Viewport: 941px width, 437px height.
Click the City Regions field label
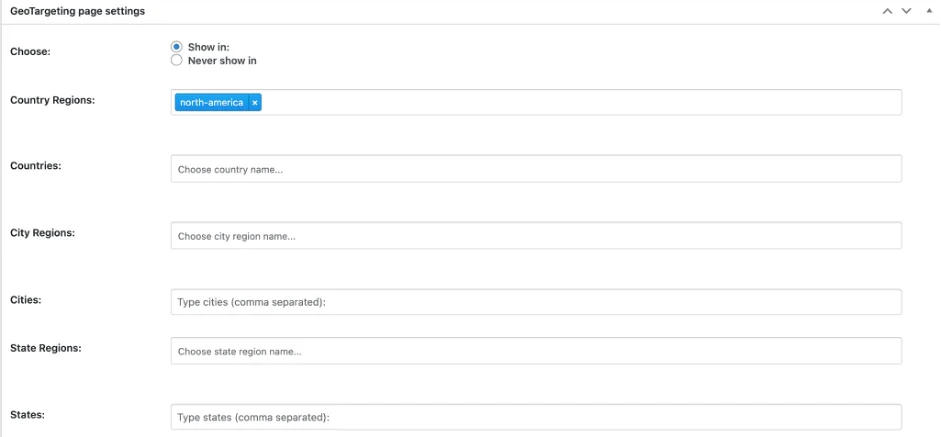[x=43, y=232]
